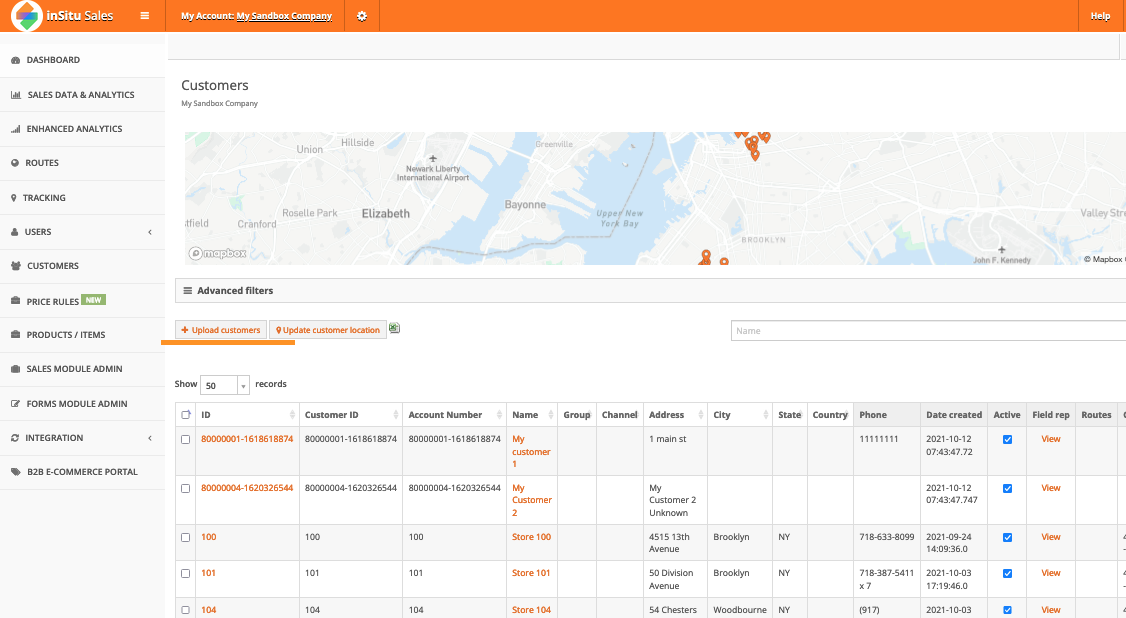Click the hamburger menu icon in header

click(145, 16)
